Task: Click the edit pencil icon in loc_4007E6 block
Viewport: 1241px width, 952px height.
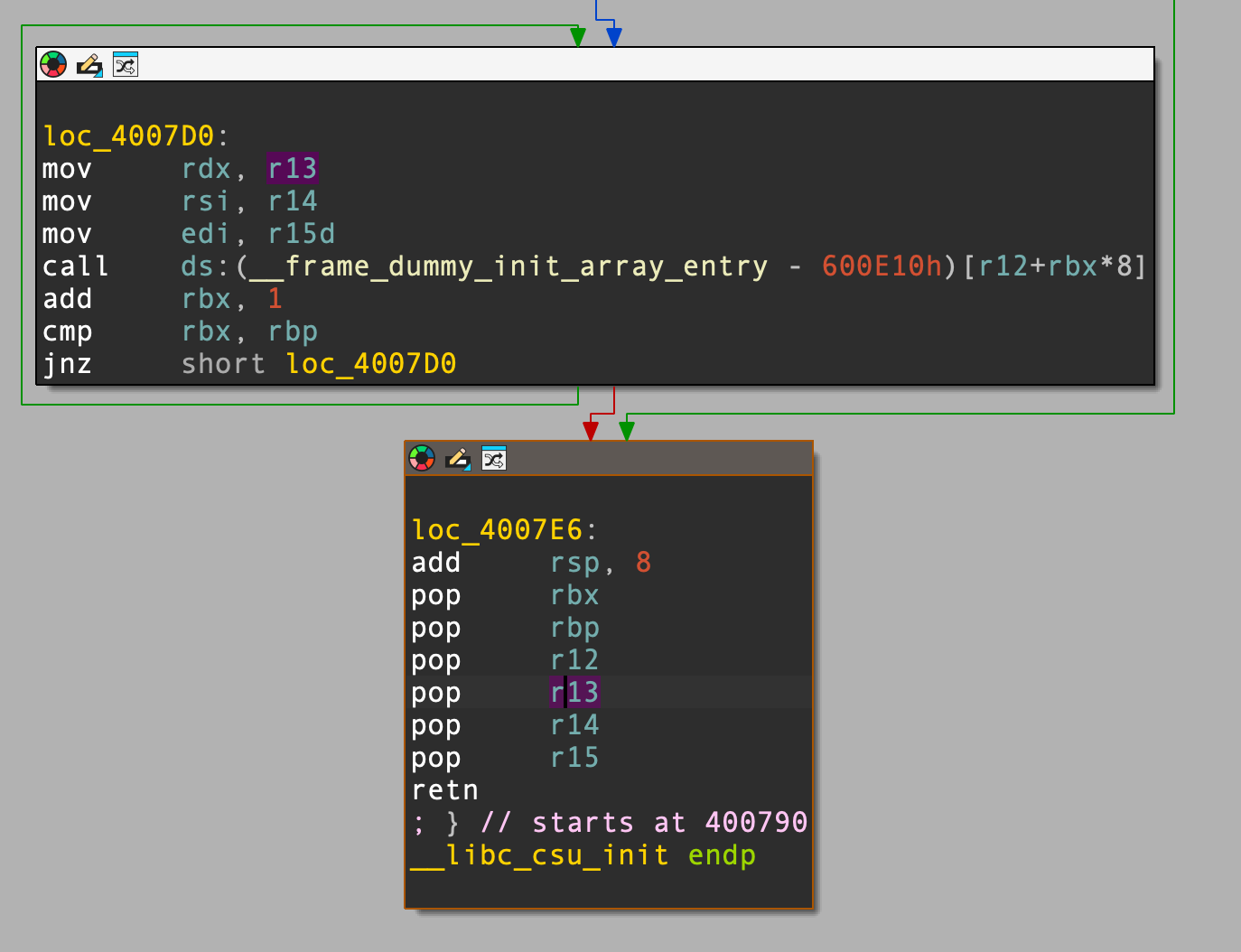Action: (458, 459)
